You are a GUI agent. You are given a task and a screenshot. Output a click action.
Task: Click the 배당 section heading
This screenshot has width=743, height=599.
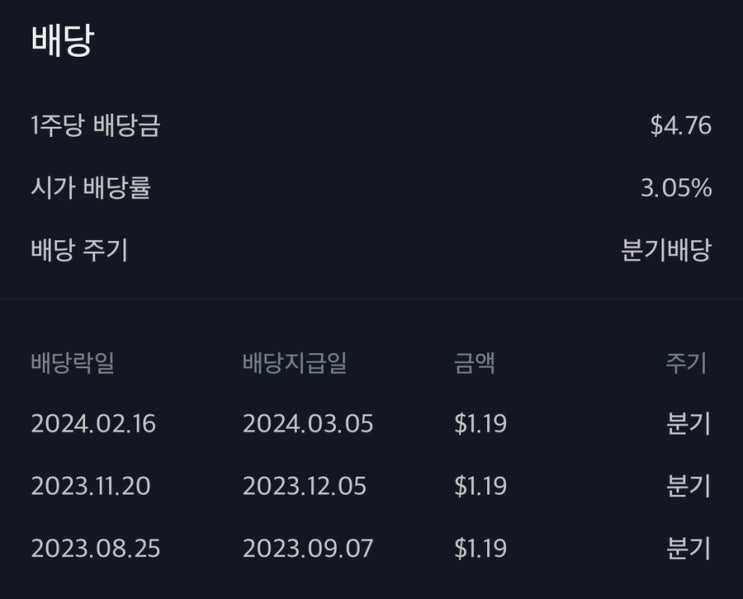[x=62, y=43]
